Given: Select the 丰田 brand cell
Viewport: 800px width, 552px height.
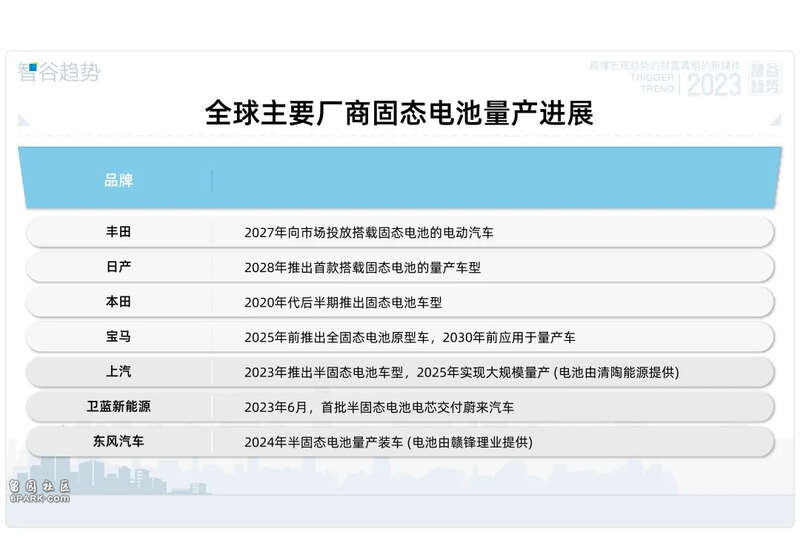Looking at the screenshot, I should pyautogui.click(x=118, y=232).
